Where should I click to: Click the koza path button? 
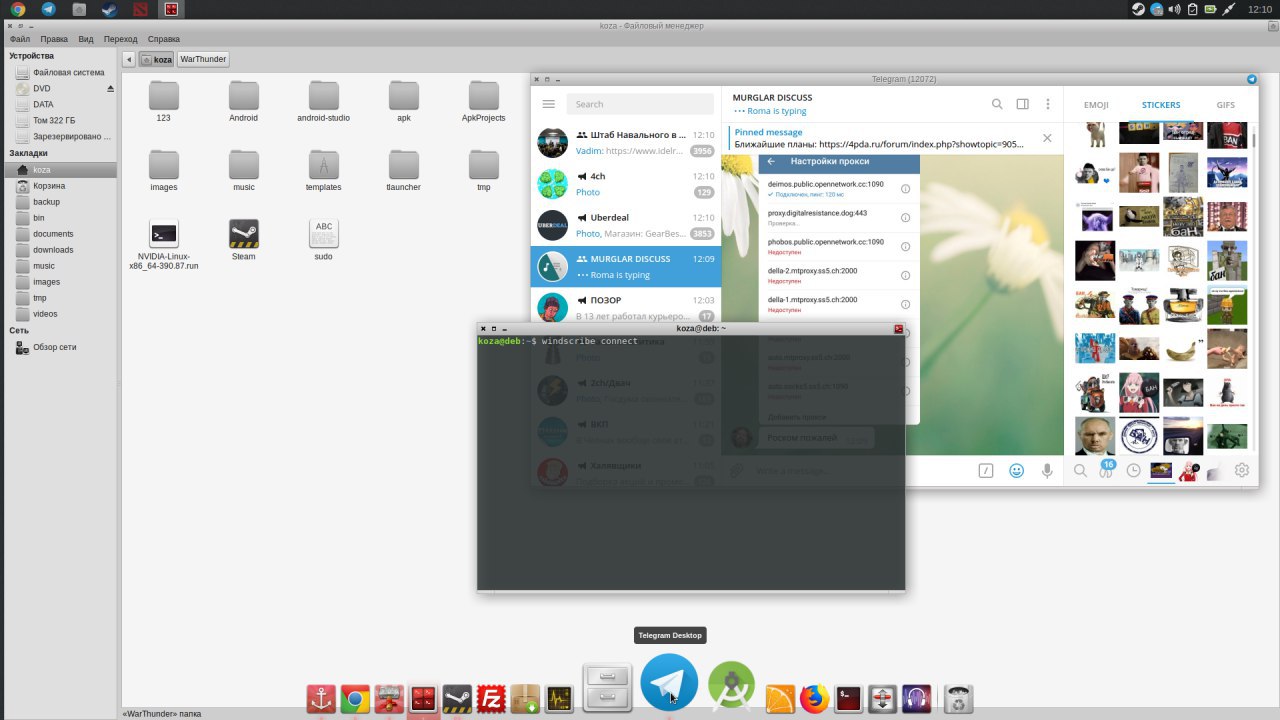[157, 59]
